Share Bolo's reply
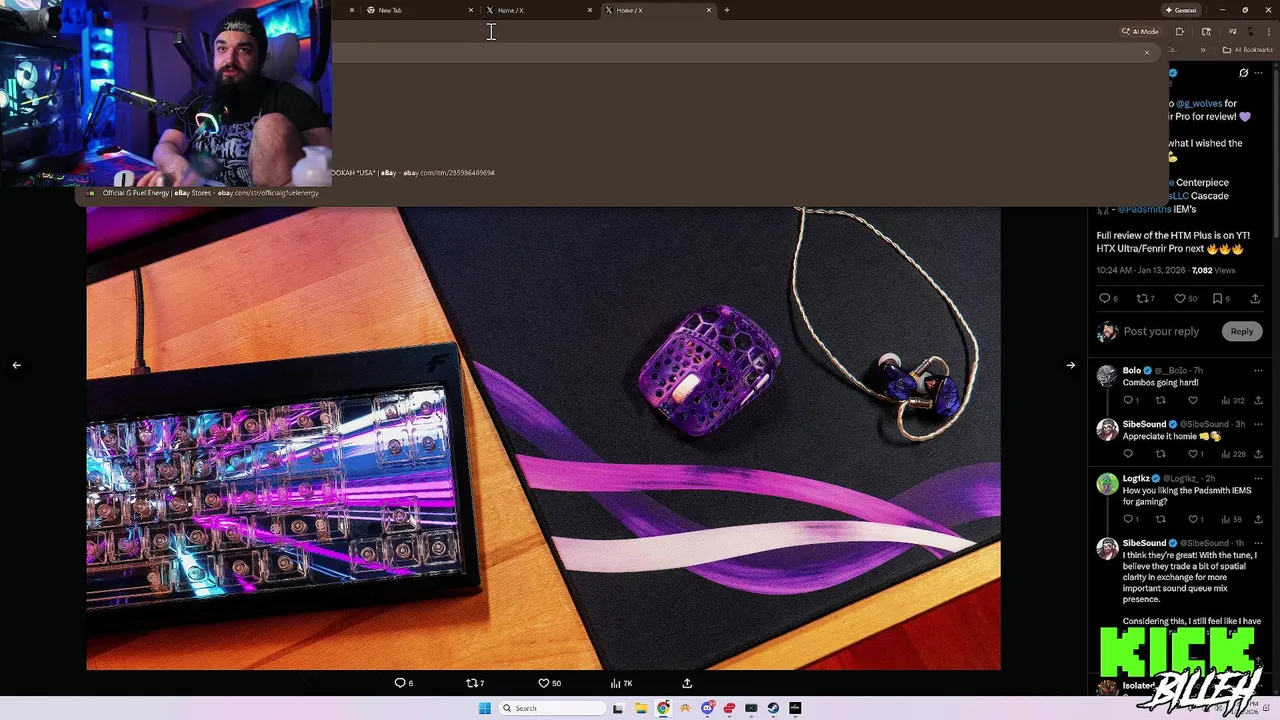The width and height of the screenshot is (1280, 720). (x=1258, y=400)
